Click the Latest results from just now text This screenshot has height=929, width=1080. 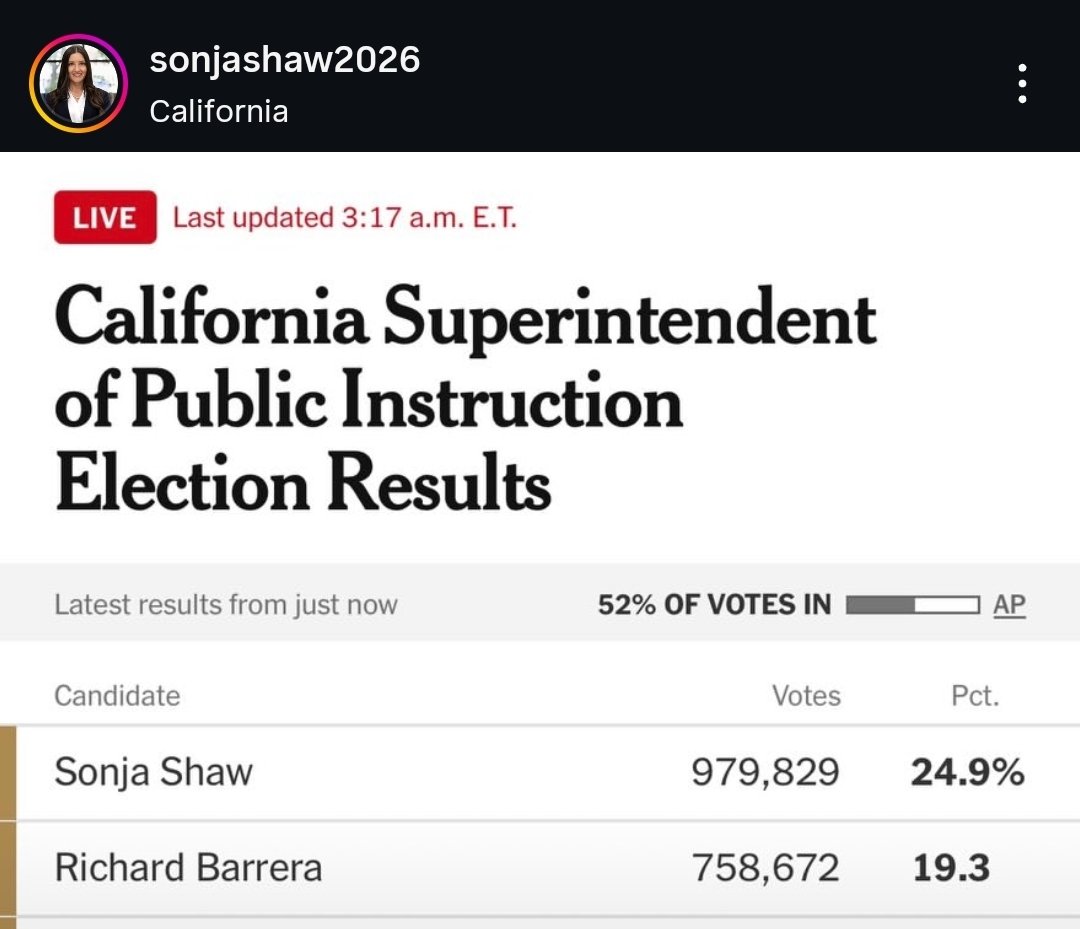click(x=226, y=605)
